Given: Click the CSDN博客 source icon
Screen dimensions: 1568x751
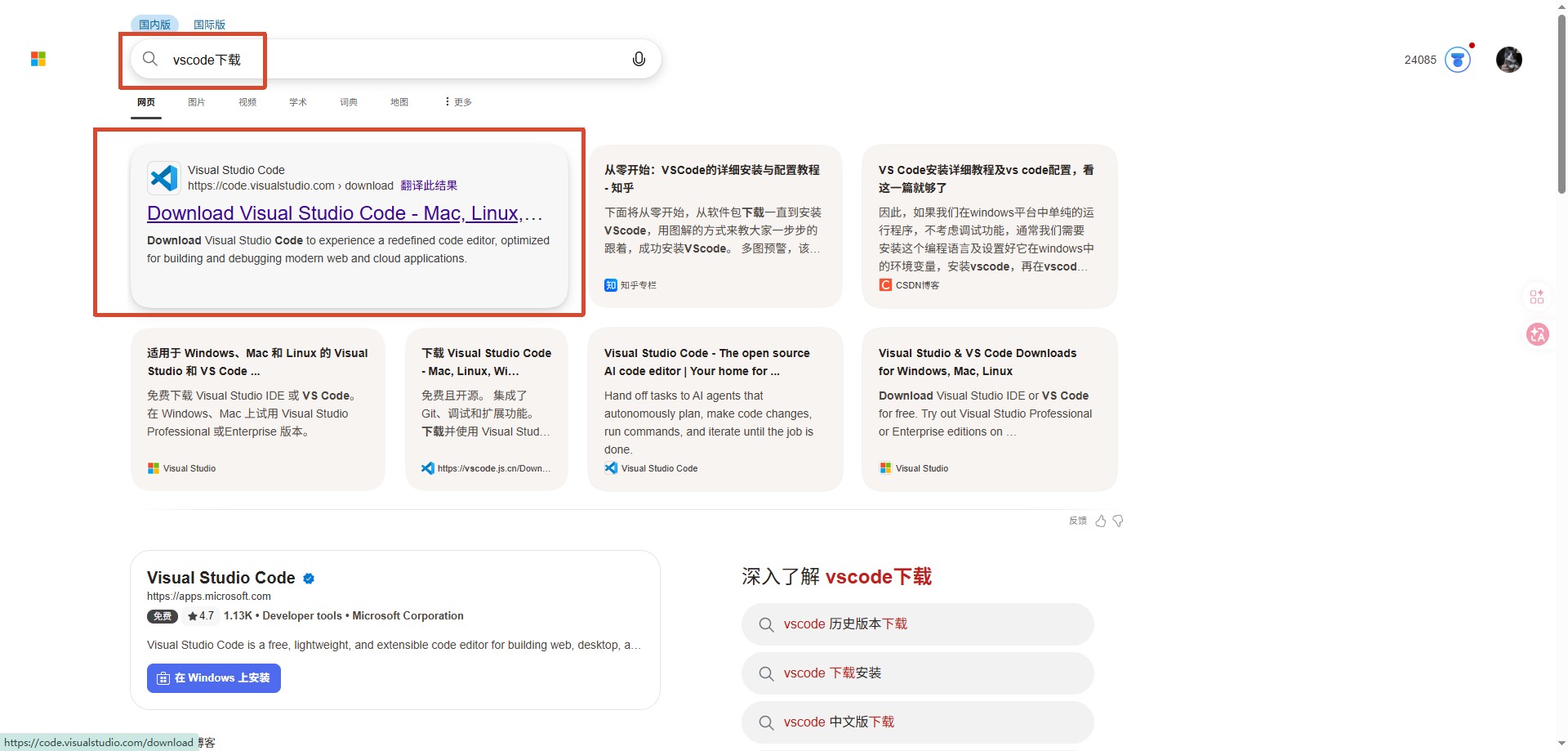Looking at the screenshot, I should pyautogui.click(x=885, y=285).
